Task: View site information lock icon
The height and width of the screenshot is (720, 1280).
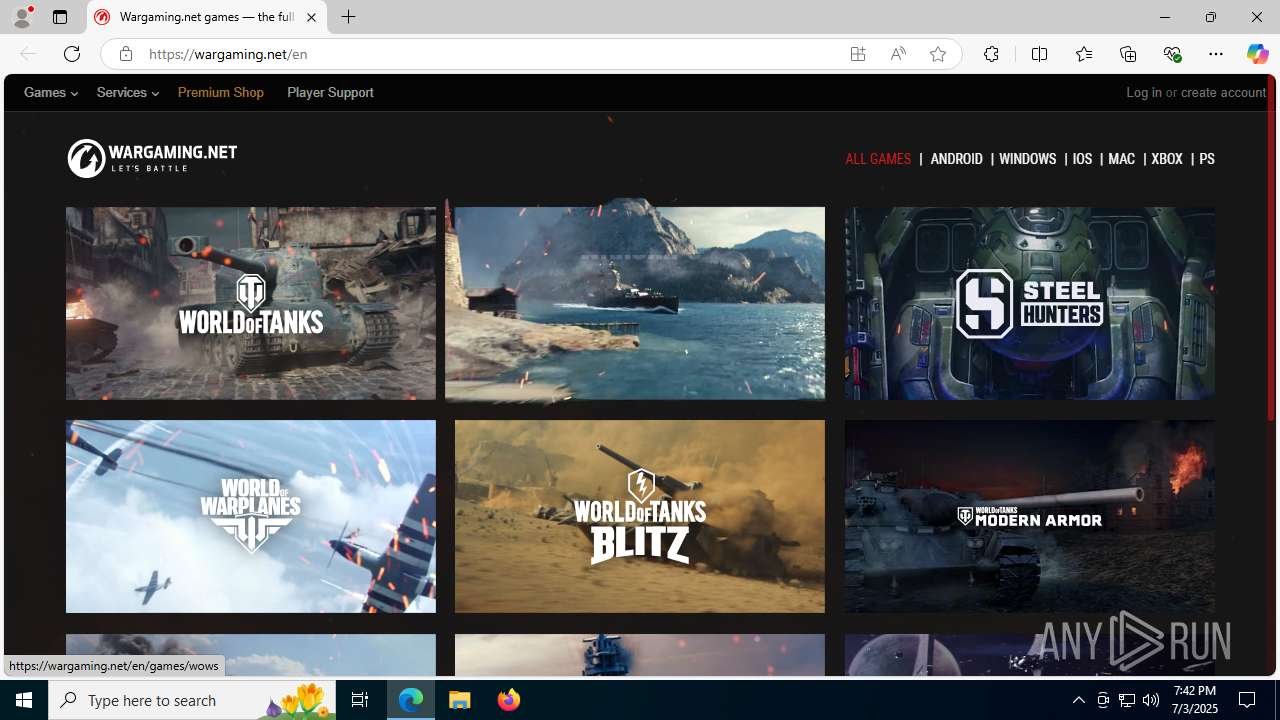Action: [x=125, y=54]
